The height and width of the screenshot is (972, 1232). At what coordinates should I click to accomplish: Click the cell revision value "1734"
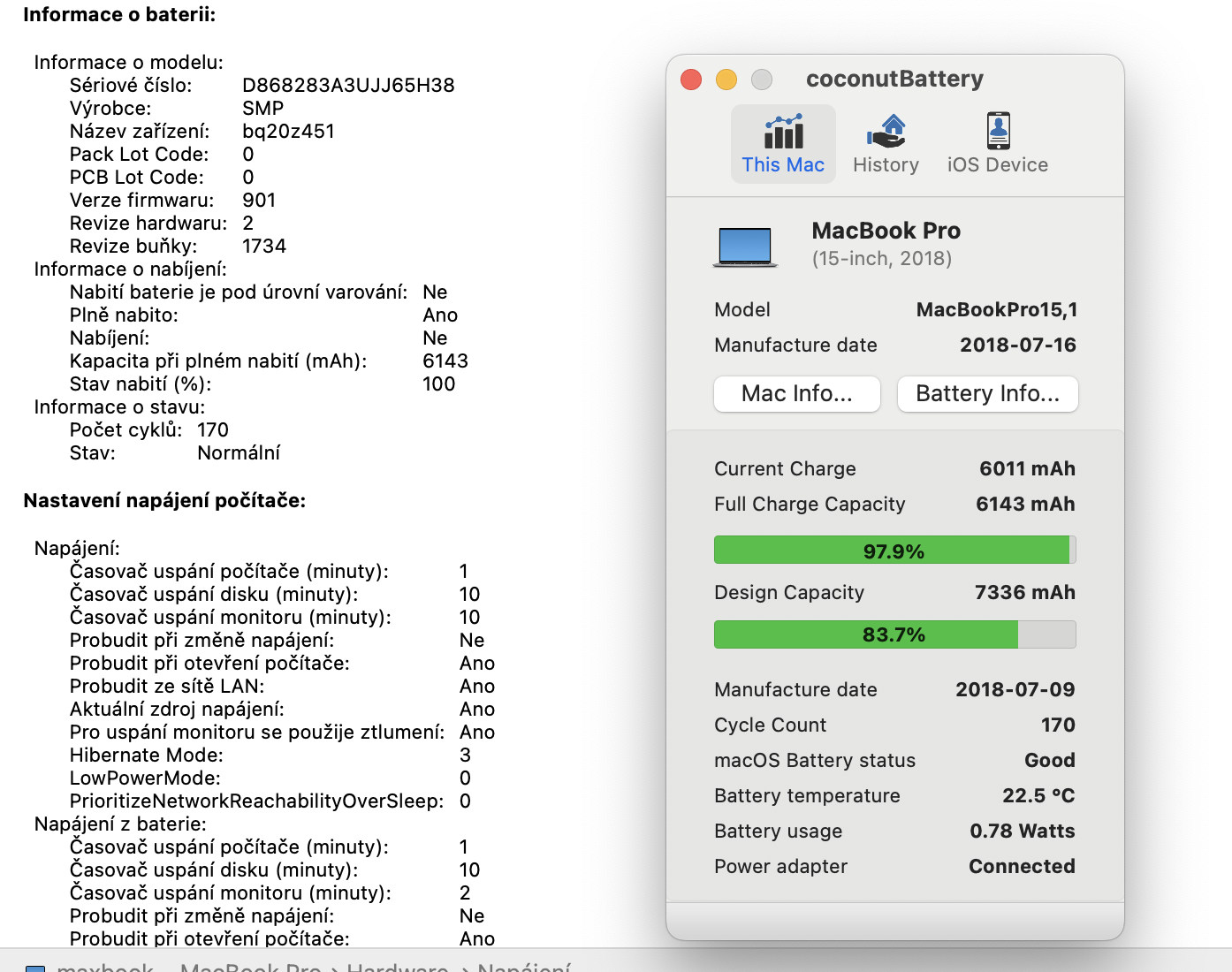(264, 246)
